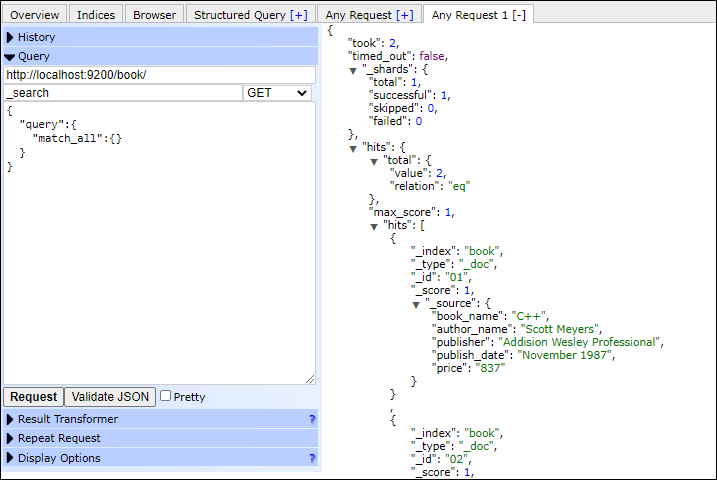Click [+] on the Structured Query tab
Viewport: 717px width, 480px height.
(x=299, y=15)
